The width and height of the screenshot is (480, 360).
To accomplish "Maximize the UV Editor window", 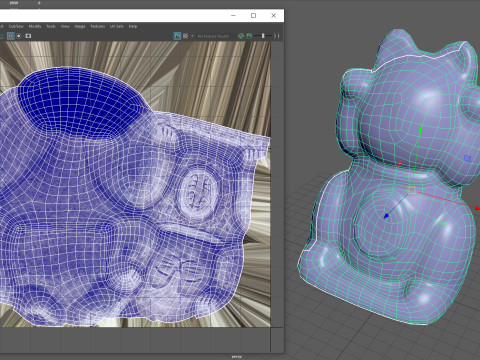I will [253, 15].
